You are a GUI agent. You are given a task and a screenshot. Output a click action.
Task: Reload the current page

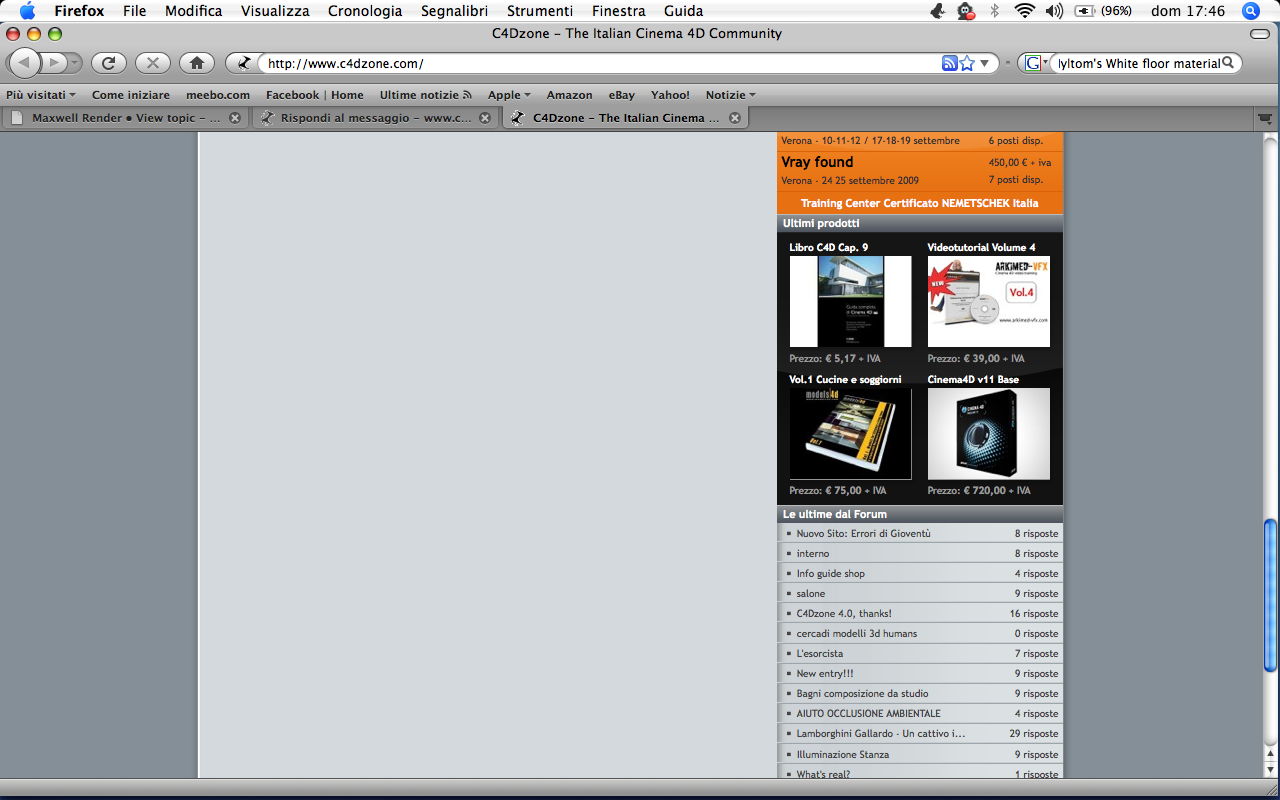109,63
